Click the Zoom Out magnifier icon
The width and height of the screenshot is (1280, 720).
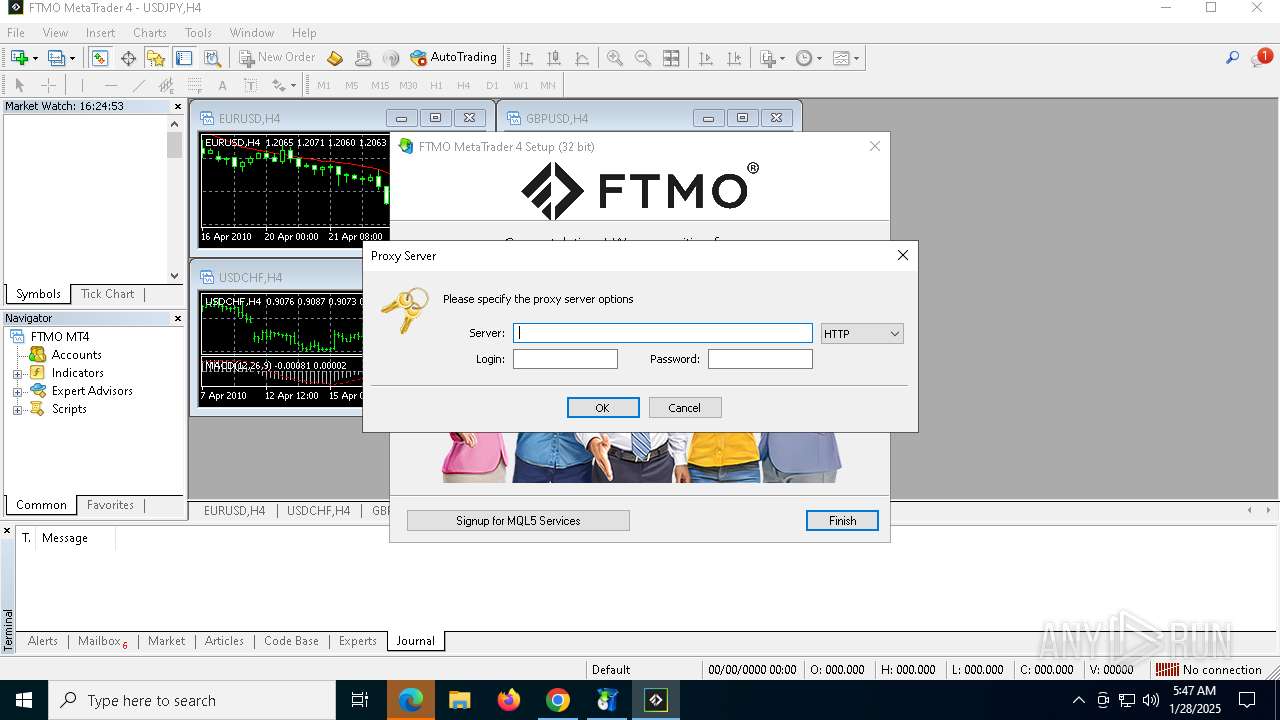(643, 58)
